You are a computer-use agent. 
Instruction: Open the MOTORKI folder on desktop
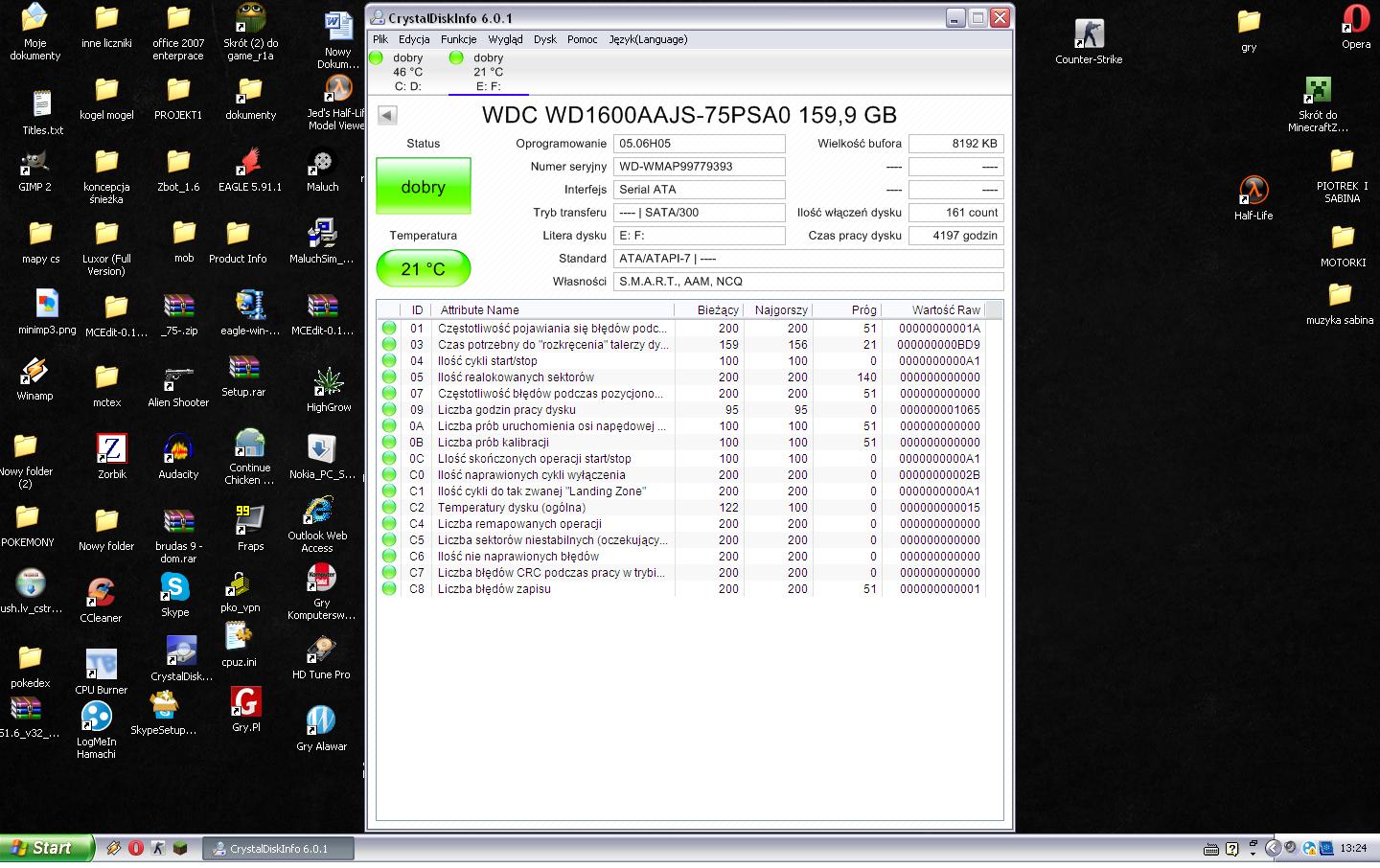1343,246
